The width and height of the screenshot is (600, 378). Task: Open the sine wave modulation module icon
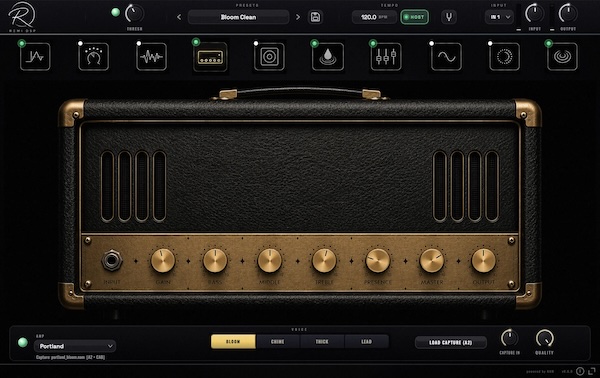pyautogui.click(x=446, y=57)
